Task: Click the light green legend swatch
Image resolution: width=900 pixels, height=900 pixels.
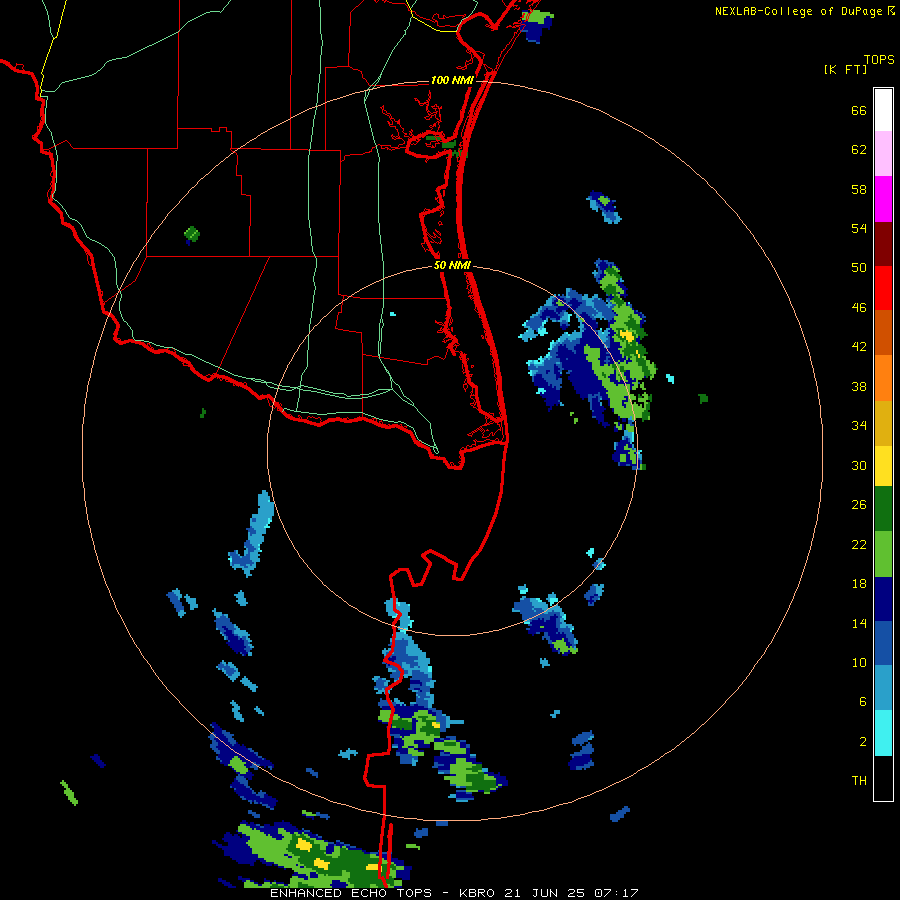Action: click(x=883, y=554)
